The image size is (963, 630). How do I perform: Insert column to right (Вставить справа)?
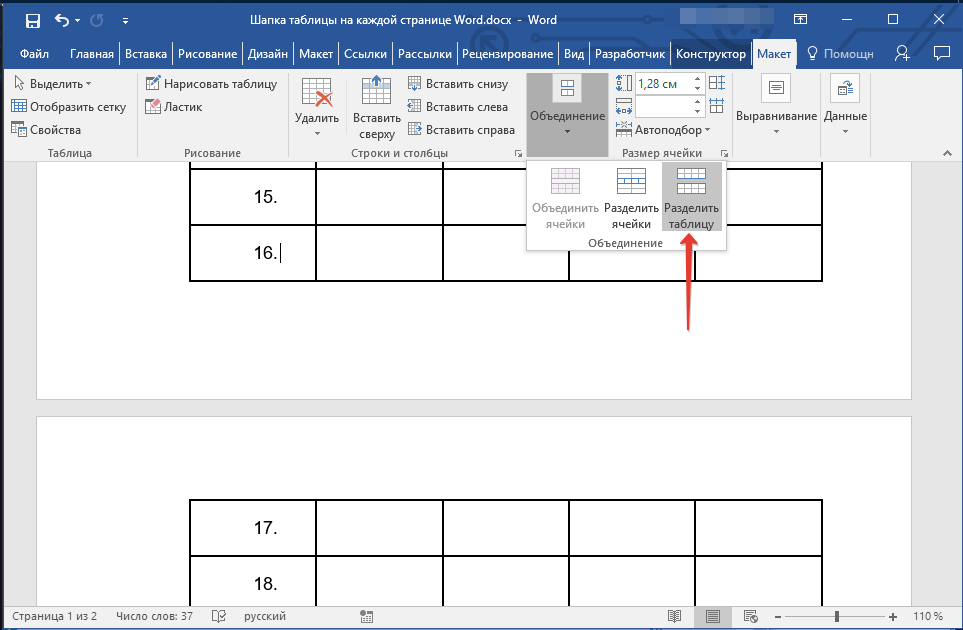461,130
